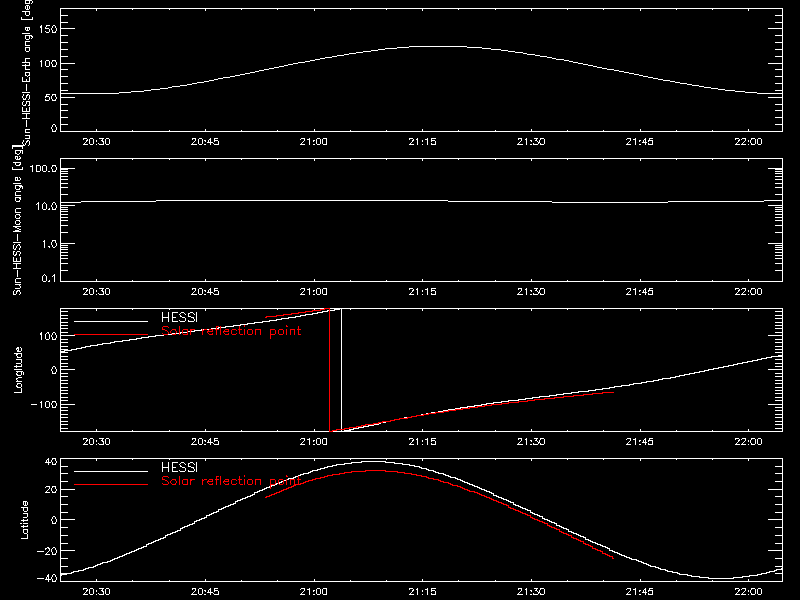Click 21:00 time label under Moon angle plot

pyautogui.click(x=314, y=292)
